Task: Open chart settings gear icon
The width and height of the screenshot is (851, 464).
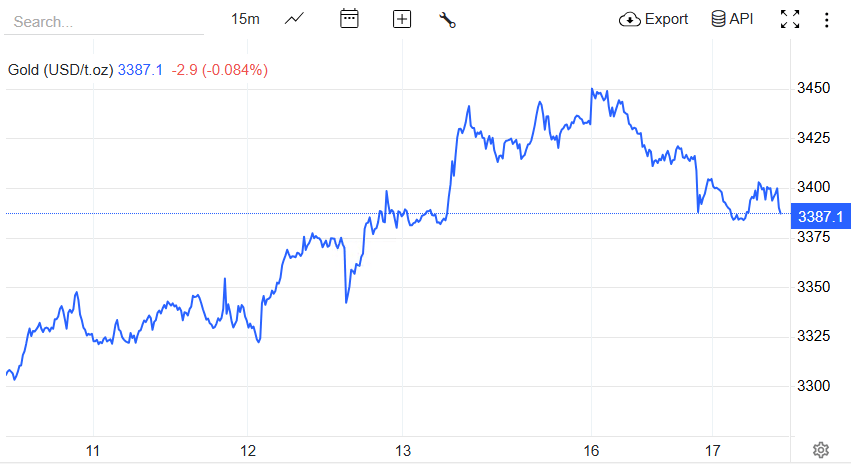Action: (821, 450)
